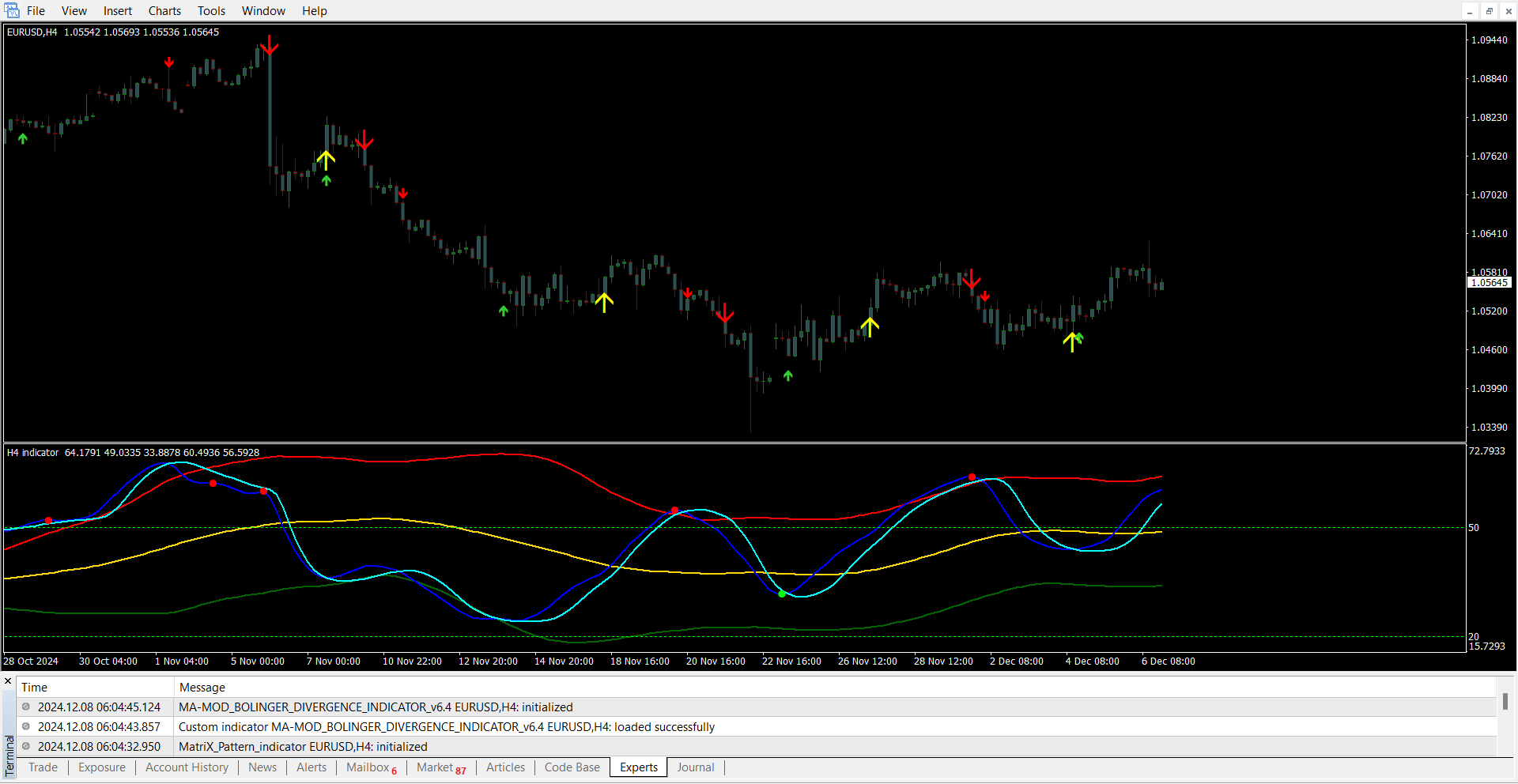The height and width of the screenshot is (784, 1518).
Task: Click the status icon of the 06:04:32.950 log entry
Action: 26,747
